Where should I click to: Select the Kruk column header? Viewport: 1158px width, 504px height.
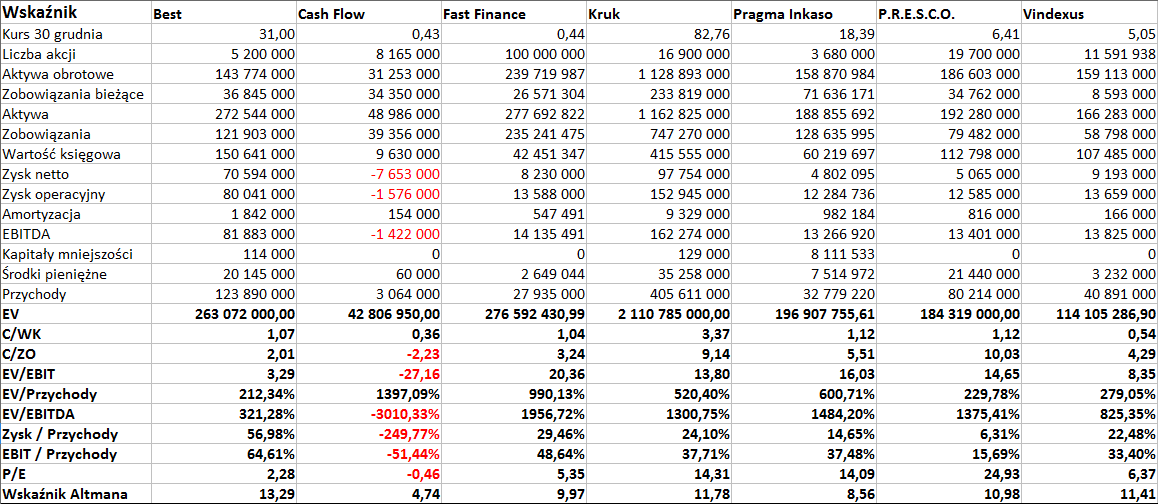[659, 13]
